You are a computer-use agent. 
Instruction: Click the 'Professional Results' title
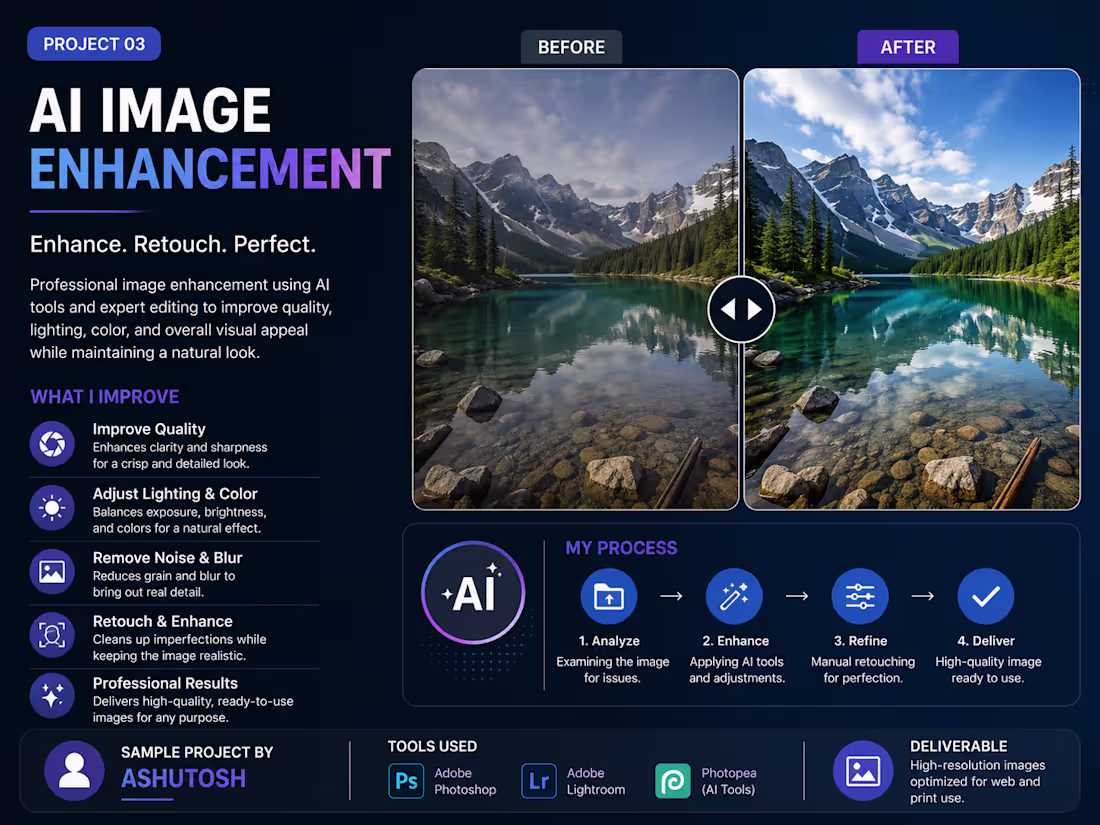165,683
